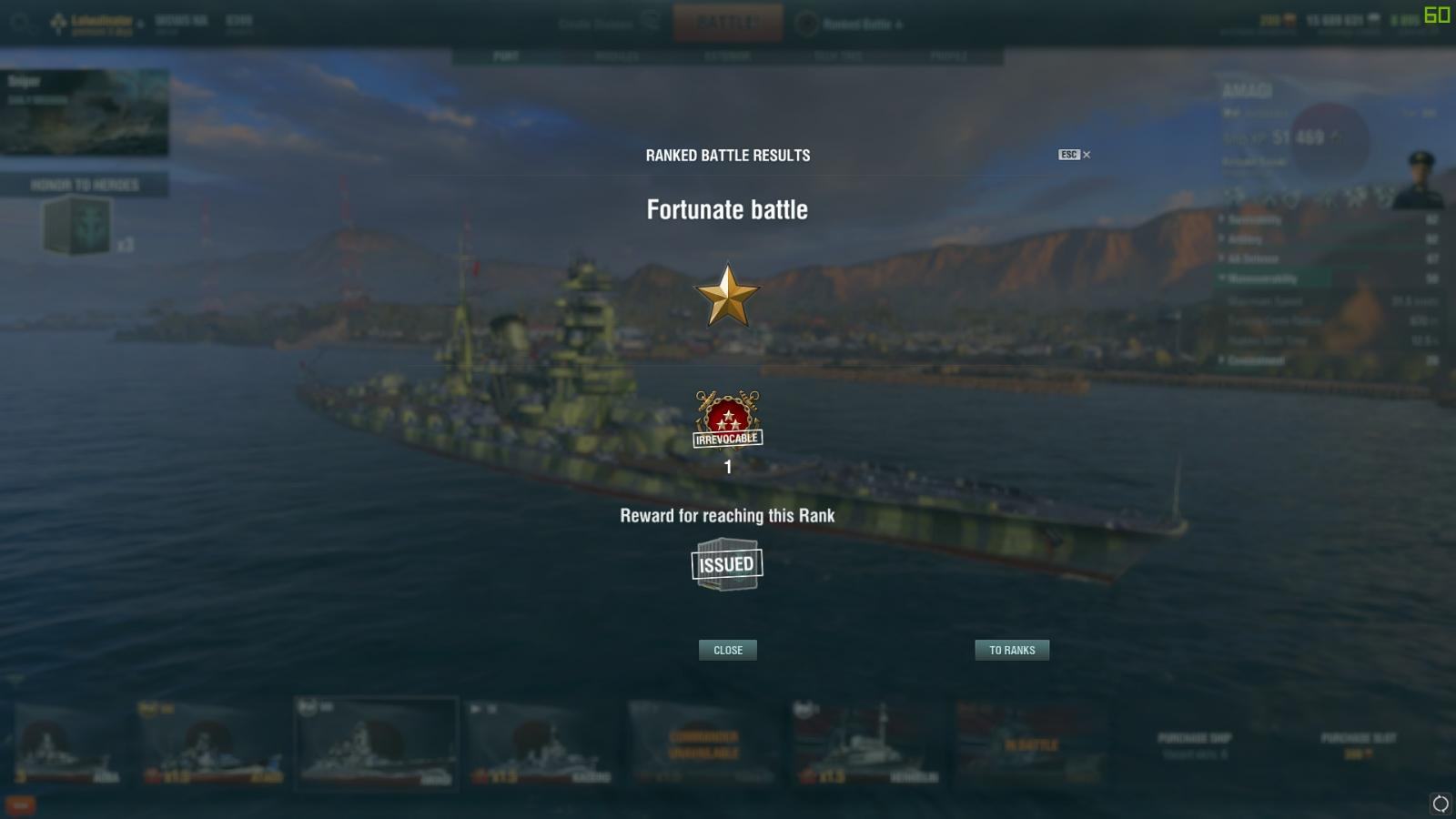
Task: Open the Sniper mission thumbnail
Action: (85, 112)
